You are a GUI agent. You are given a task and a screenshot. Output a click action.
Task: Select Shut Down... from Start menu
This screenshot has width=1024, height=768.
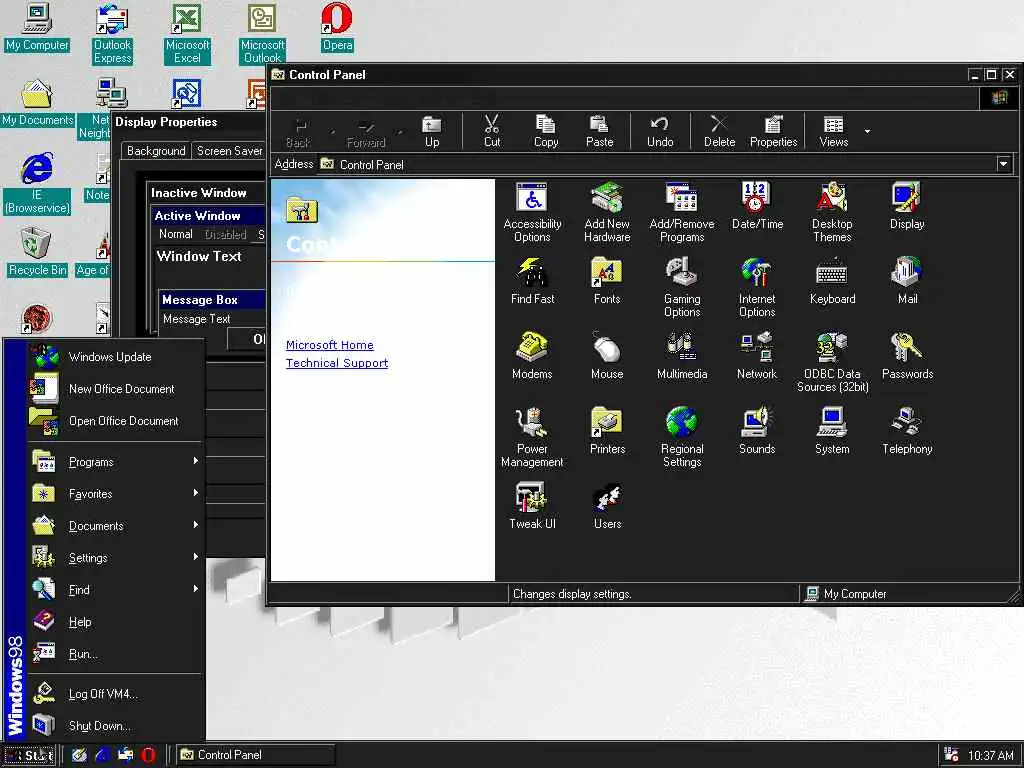click(116, 726)
